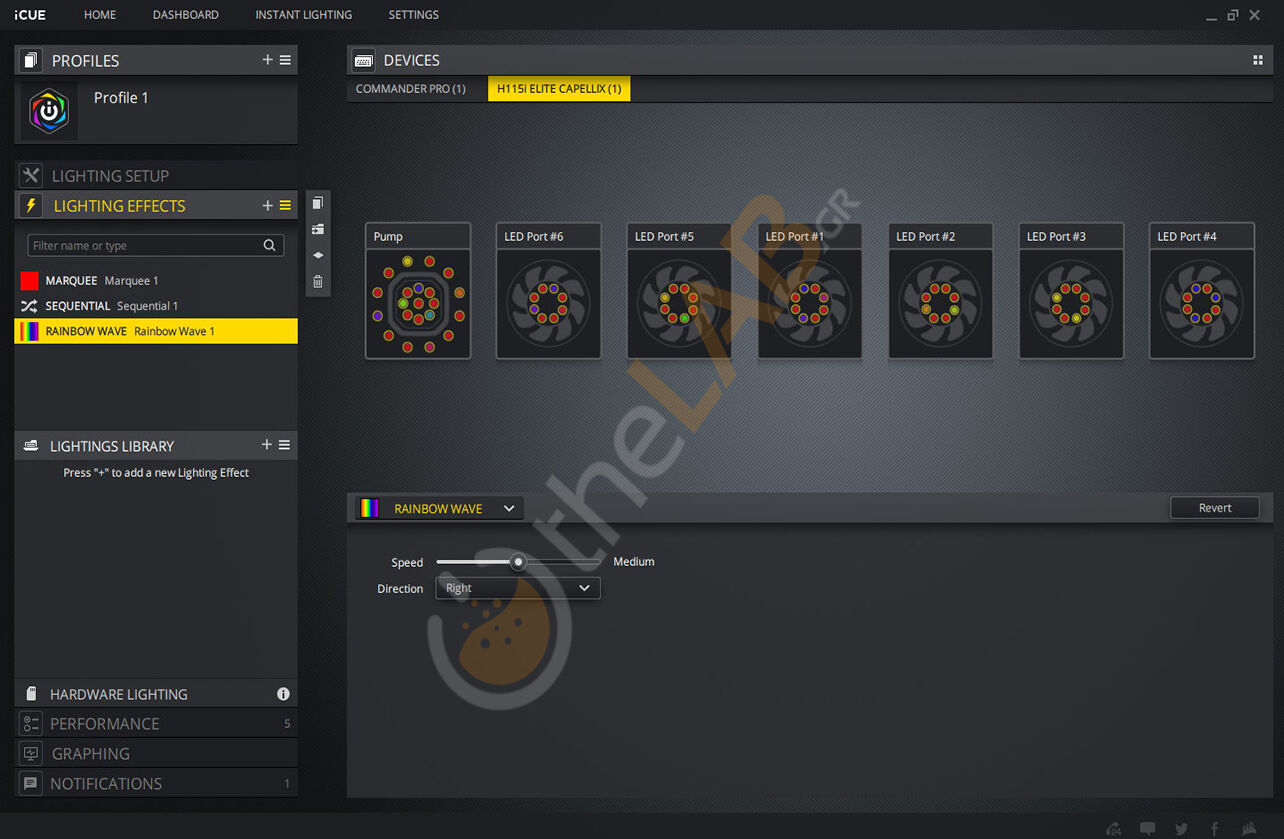Add a new item to Lightings Library
The width and height of the screenshot is (1284, 839).
click(267, 445)
